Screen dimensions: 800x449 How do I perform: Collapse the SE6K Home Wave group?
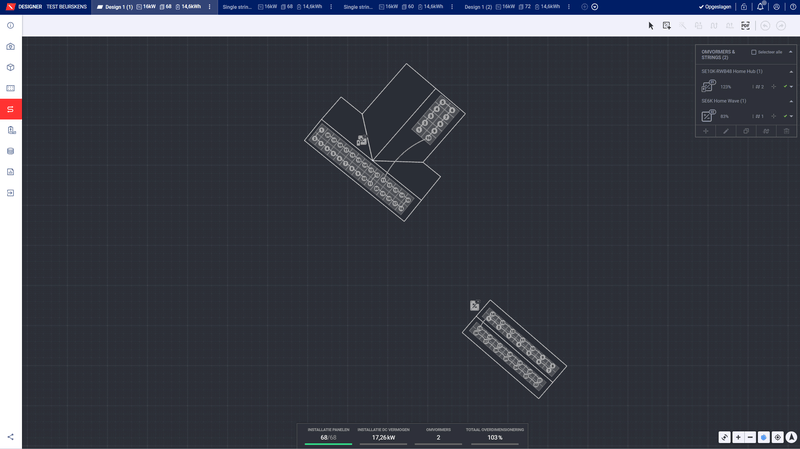coord(791,101)
